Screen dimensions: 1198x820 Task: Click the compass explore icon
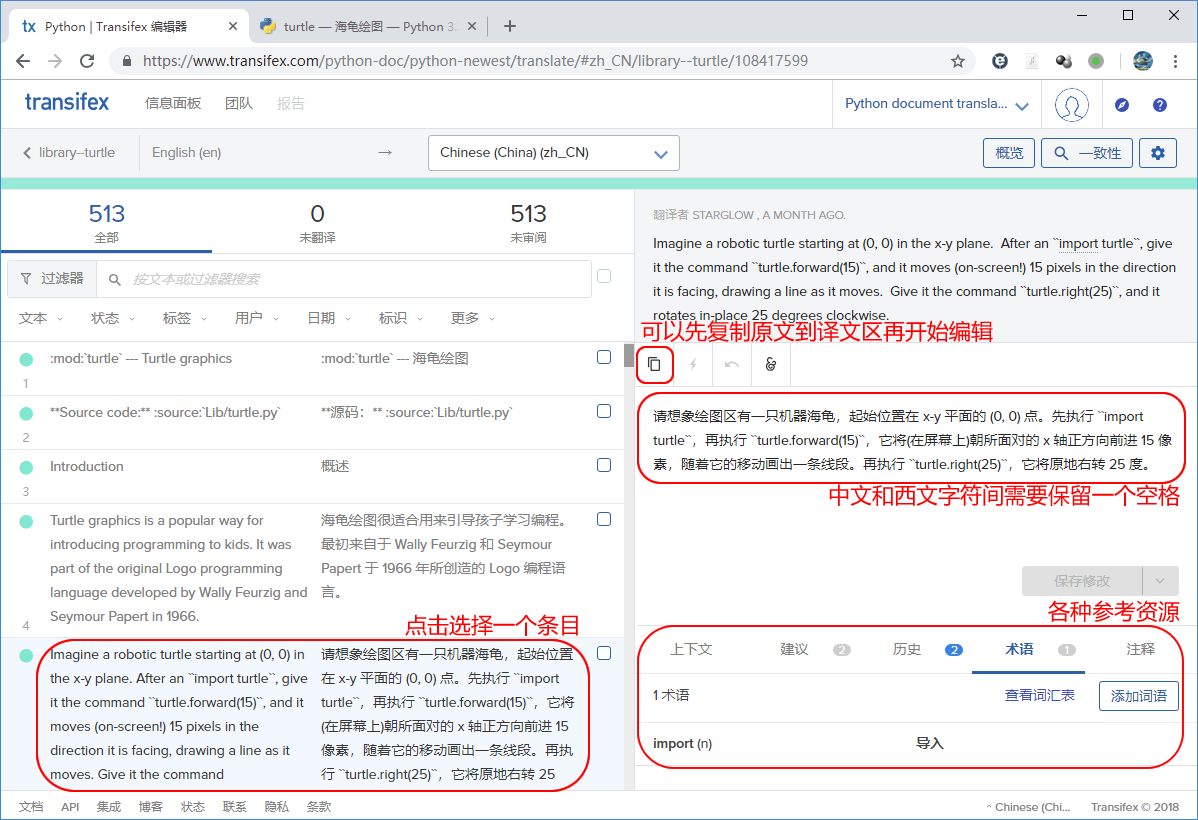click(1122, 105)
